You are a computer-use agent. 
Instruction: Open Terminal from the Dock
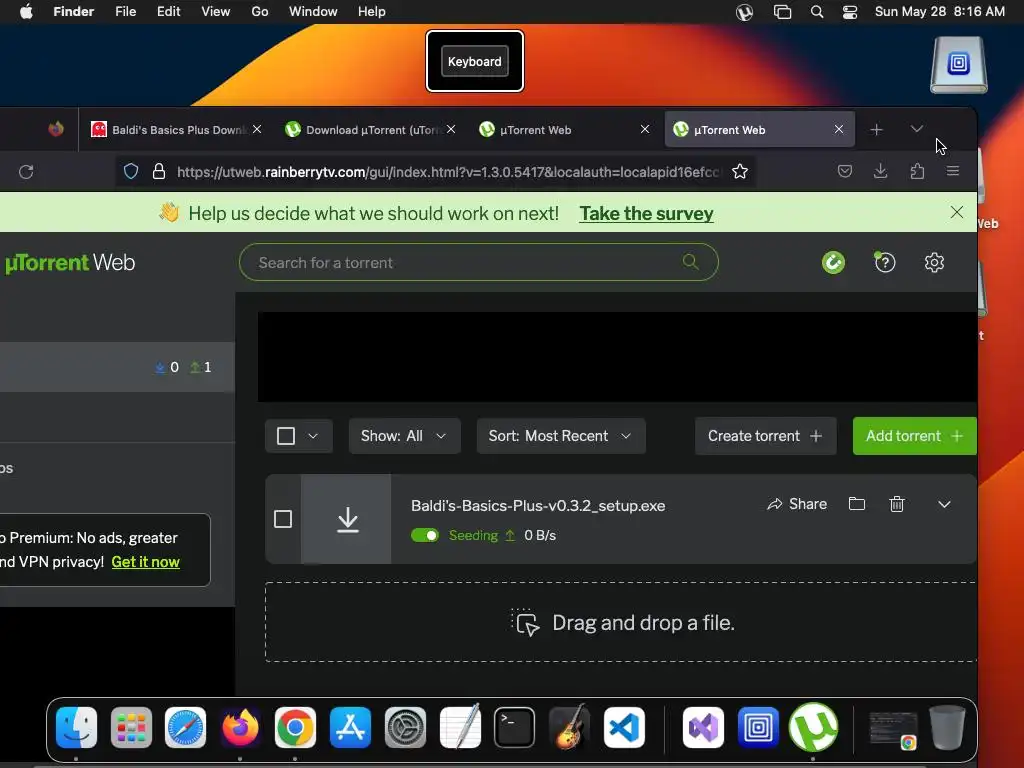pos(515,727)
